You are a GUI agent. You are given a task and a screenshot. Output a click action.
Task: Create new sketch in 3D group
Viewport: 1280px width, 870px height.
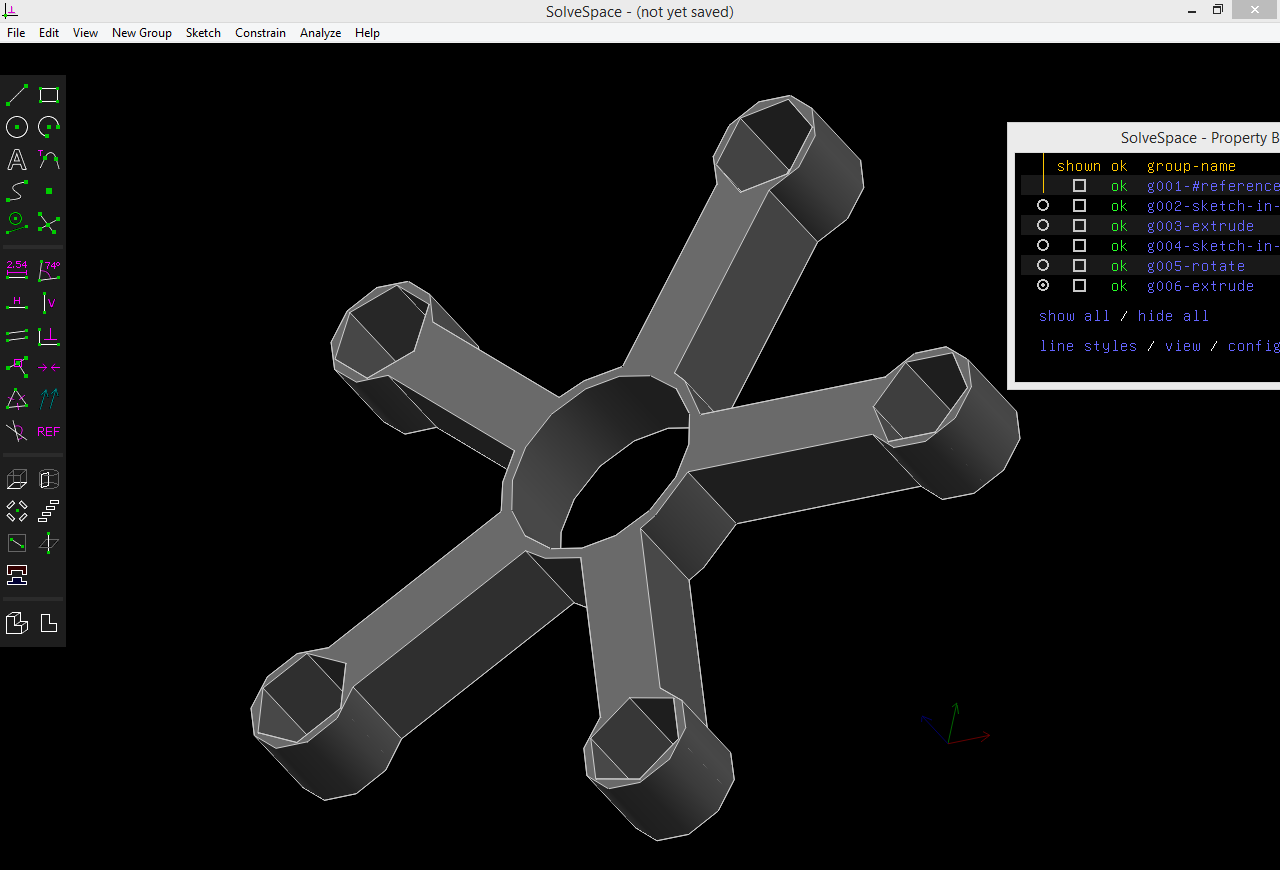[49, 543]
